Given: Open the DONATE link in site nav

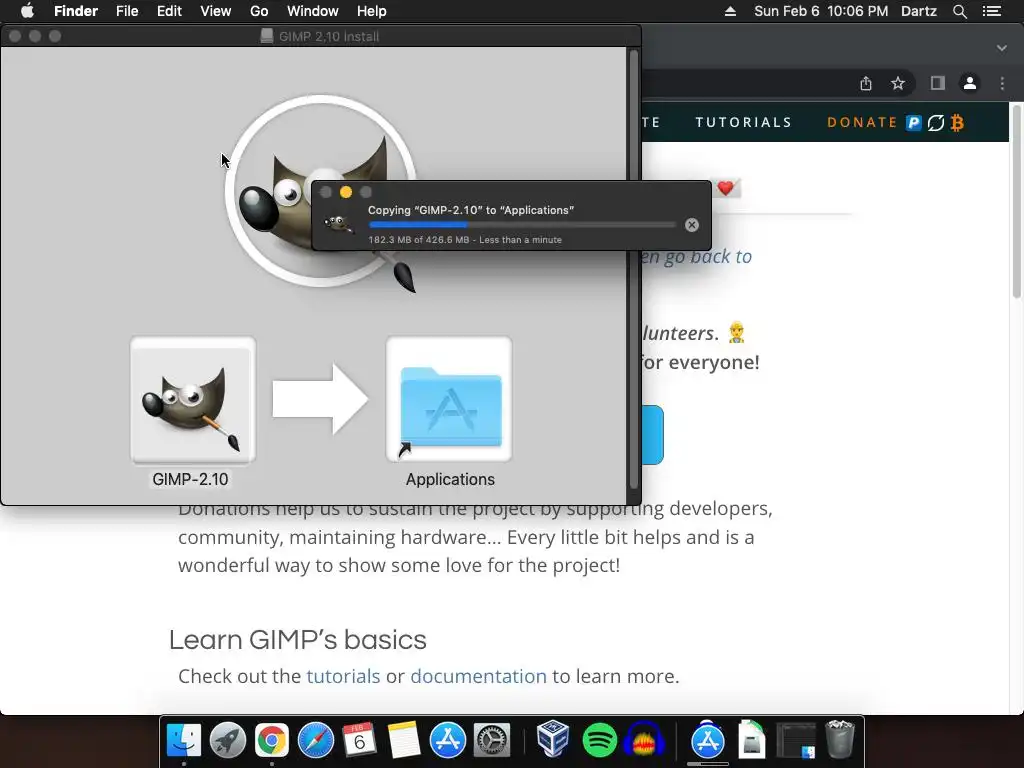Looking at the screenshot, I should click(x=862, y=122).
